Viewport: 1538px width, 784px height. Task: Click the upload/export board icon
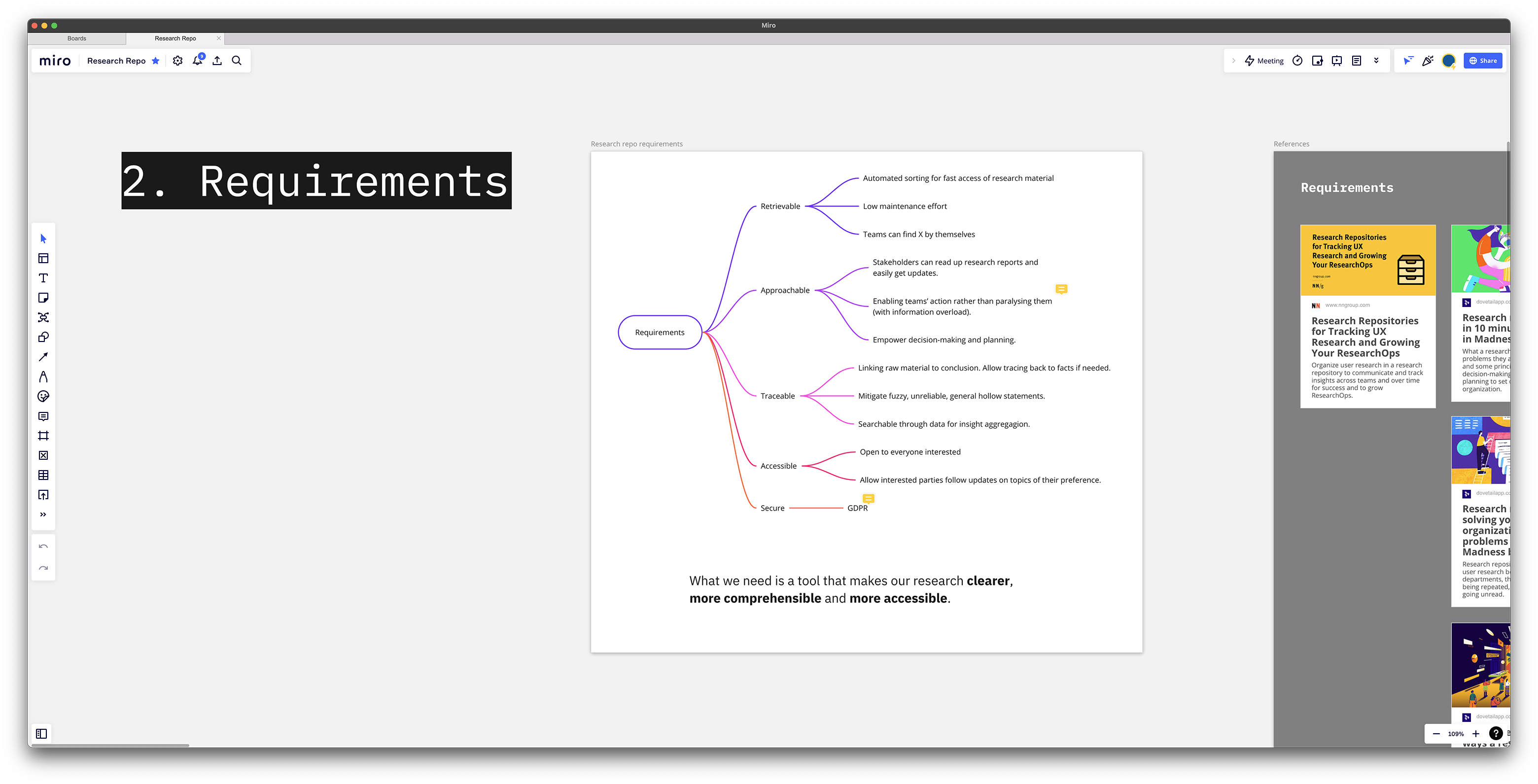coord(217,61)
